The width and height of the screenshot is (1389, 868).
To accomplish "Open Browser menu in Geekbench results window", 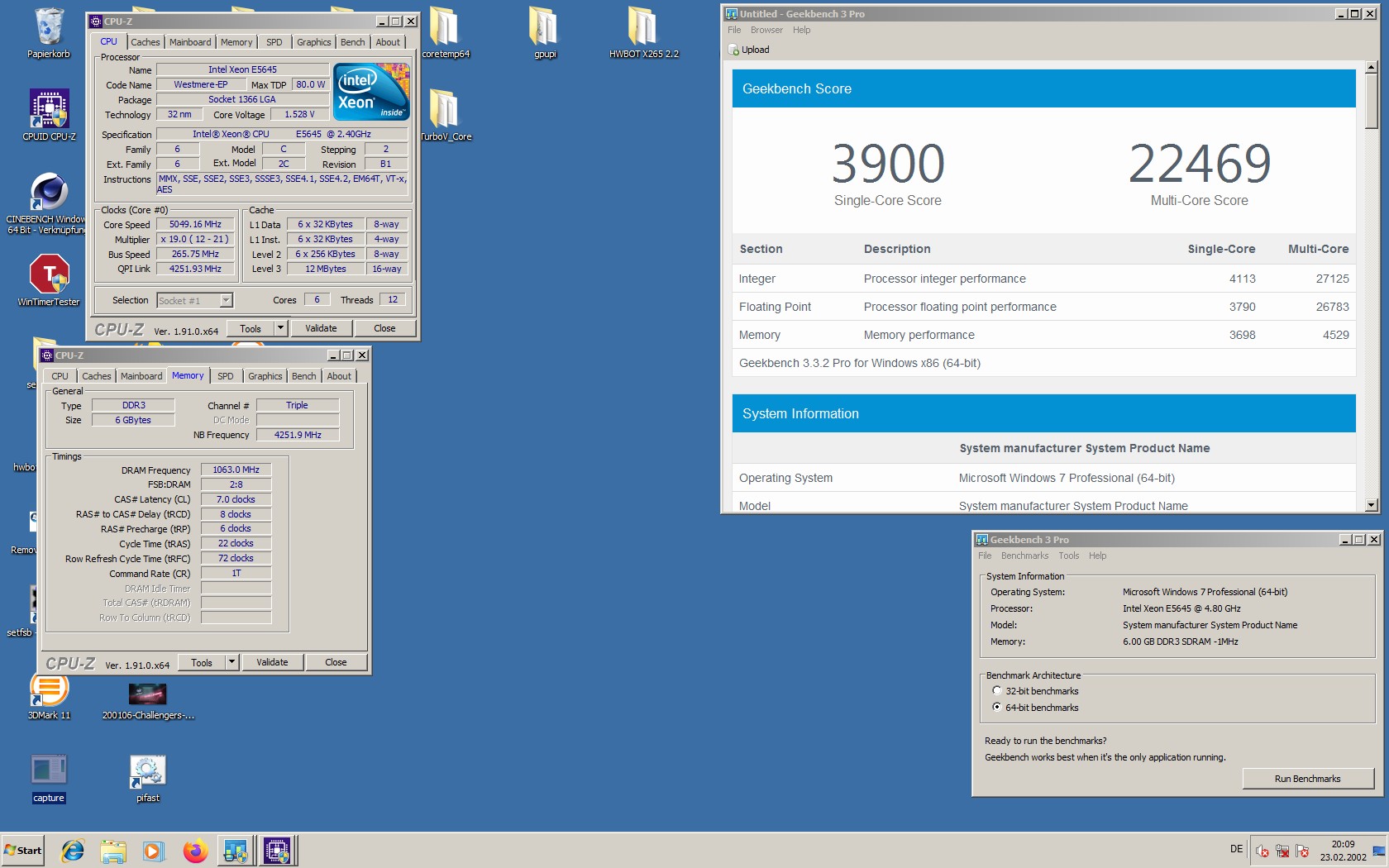I will point(766,30).
